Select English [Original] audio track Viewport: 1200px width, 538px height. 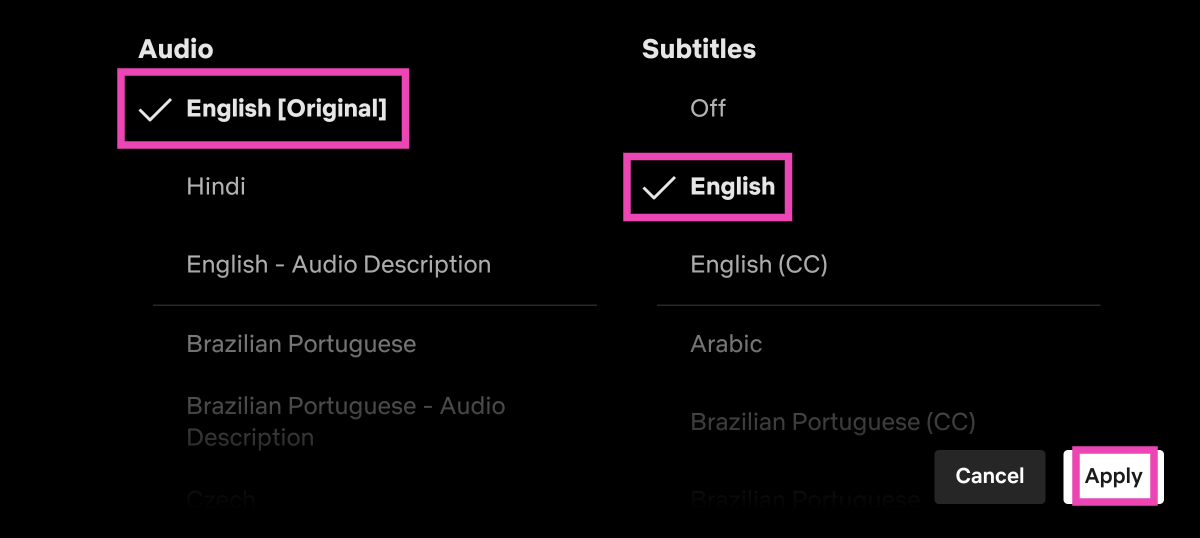[286, 109]
